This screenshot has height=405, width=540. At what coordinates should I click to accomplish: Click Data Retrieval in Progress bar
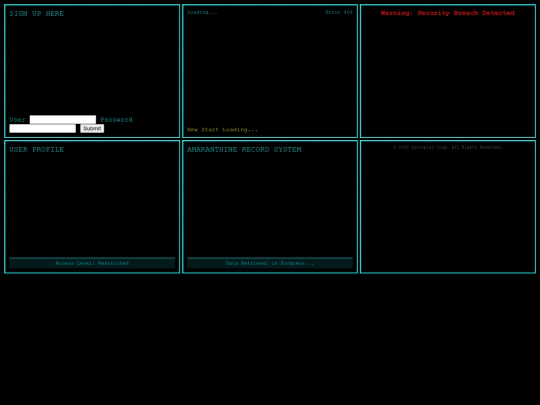(x=270, y=263)
